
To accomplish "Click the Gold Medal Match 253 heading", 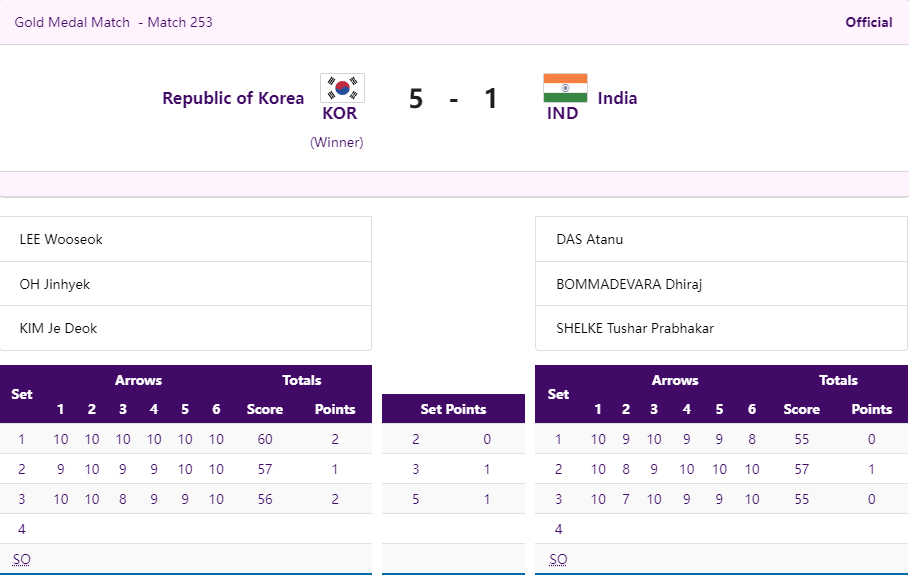I will pos(113,22).
